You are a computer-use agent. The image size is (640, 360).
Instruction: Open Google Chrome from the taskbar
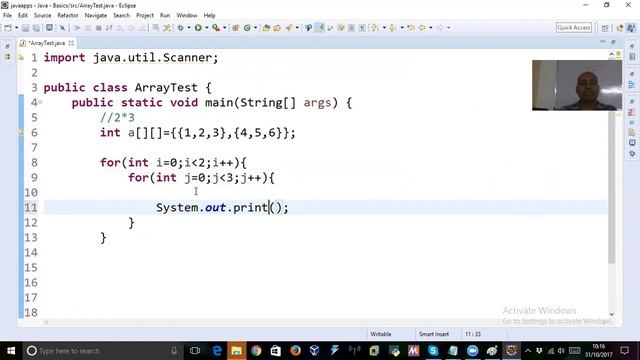pos(256,351)
